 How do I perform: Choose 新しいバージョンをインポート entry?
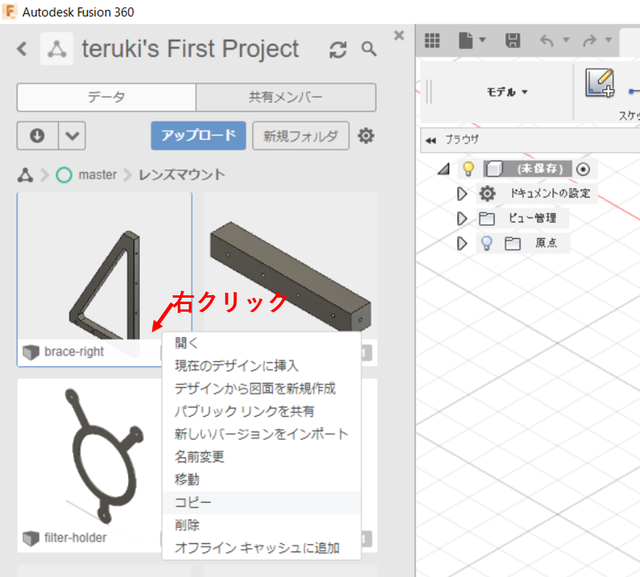[261, 434]
